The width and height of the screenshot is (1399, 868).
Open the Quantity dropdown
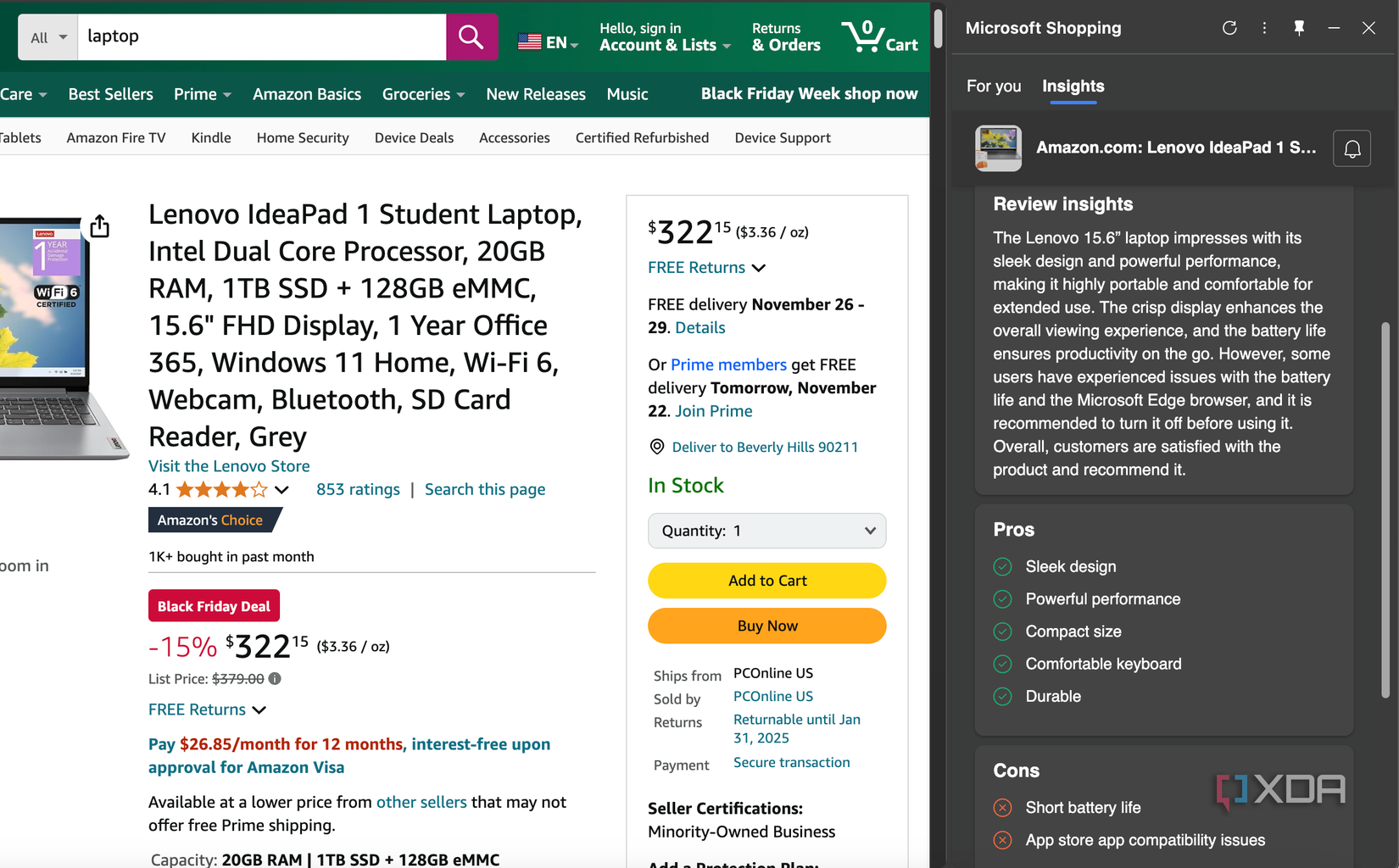tap(767, 531)
